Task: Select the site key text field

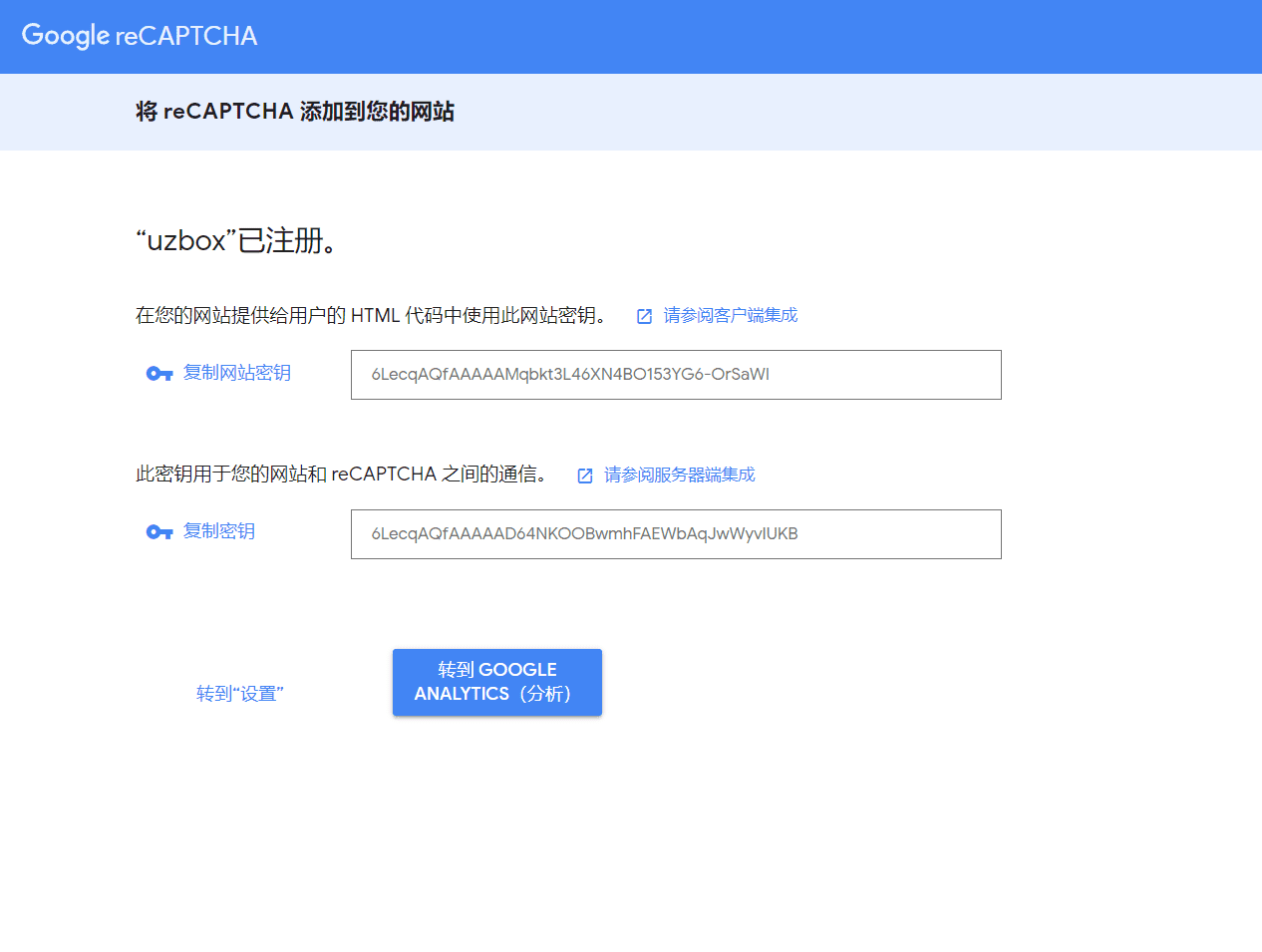Action: [x=676, y=375]
